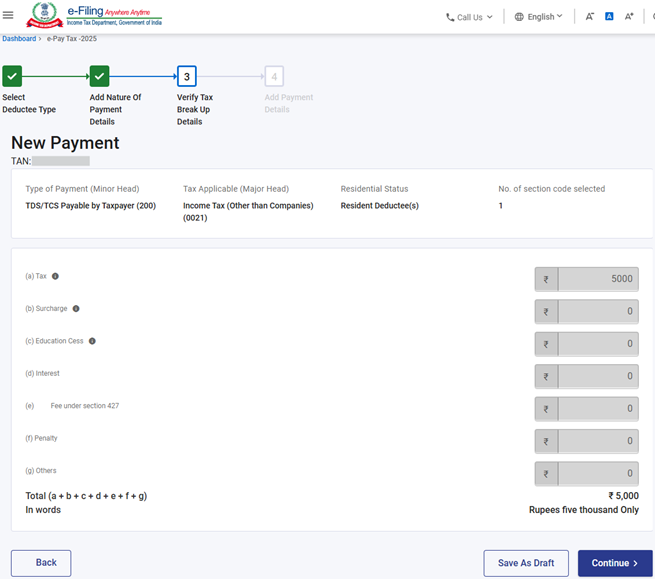Image resolution: width=655 pixels, height=579 pixels.
Task: Click the info icon beside Education Cess
Action: (x=92, y=341)
